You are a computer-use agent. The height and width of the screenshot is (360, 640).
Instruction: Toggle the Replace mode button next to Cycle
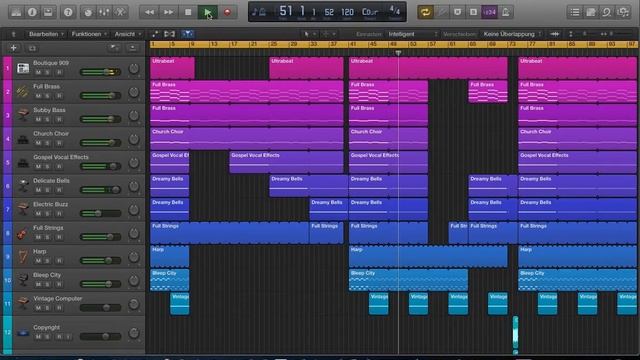[x=442, y=12]
